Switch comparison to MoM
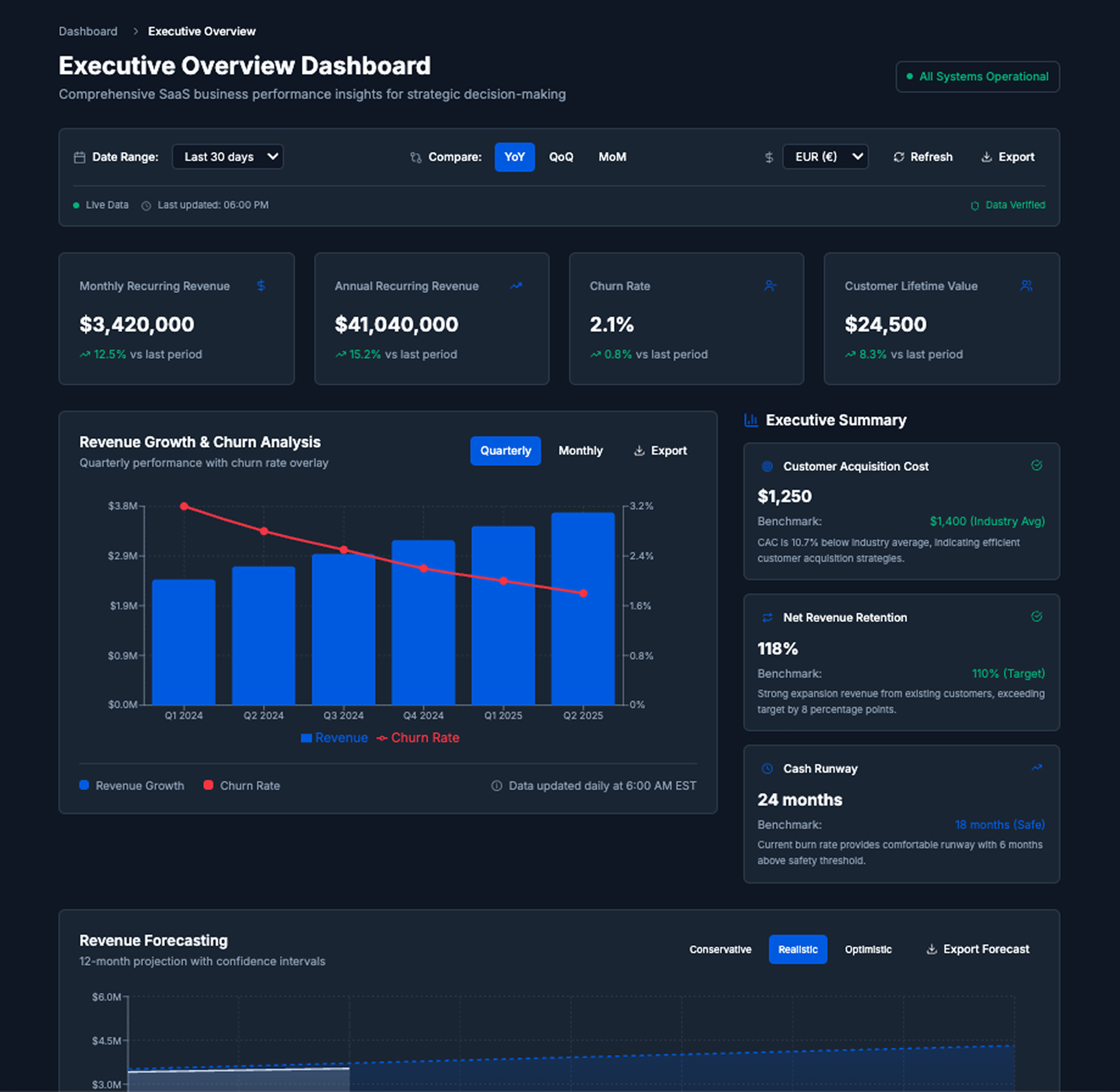Image resolution: width=1120 pixels, height=1092 pixels. (x=612, y=157)
